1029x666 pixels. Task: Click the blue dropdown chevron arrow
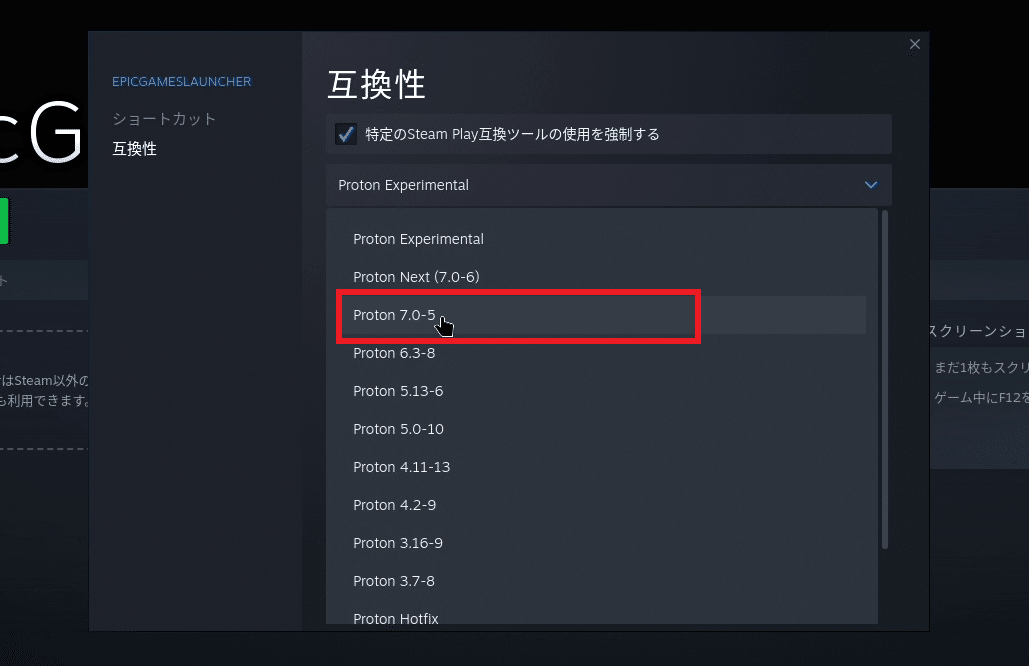[871, 185]
